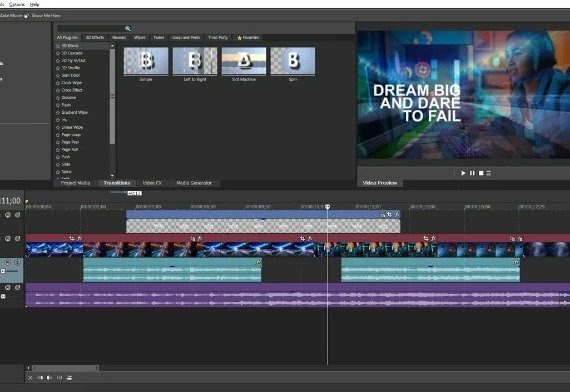Image resolution: width=570 pixels, height=392 pixels.
Task: Click the timeline scroll-left arrow
Action: 28,368
